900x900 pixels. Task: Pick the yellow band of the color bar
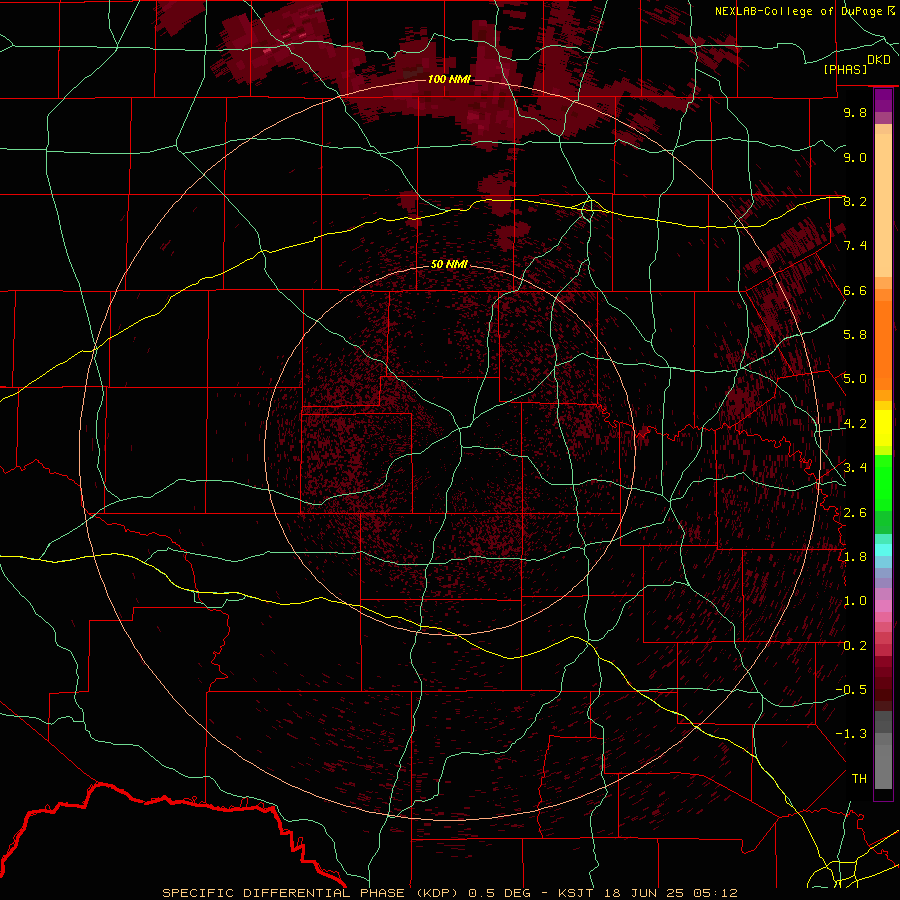point(883,427)
